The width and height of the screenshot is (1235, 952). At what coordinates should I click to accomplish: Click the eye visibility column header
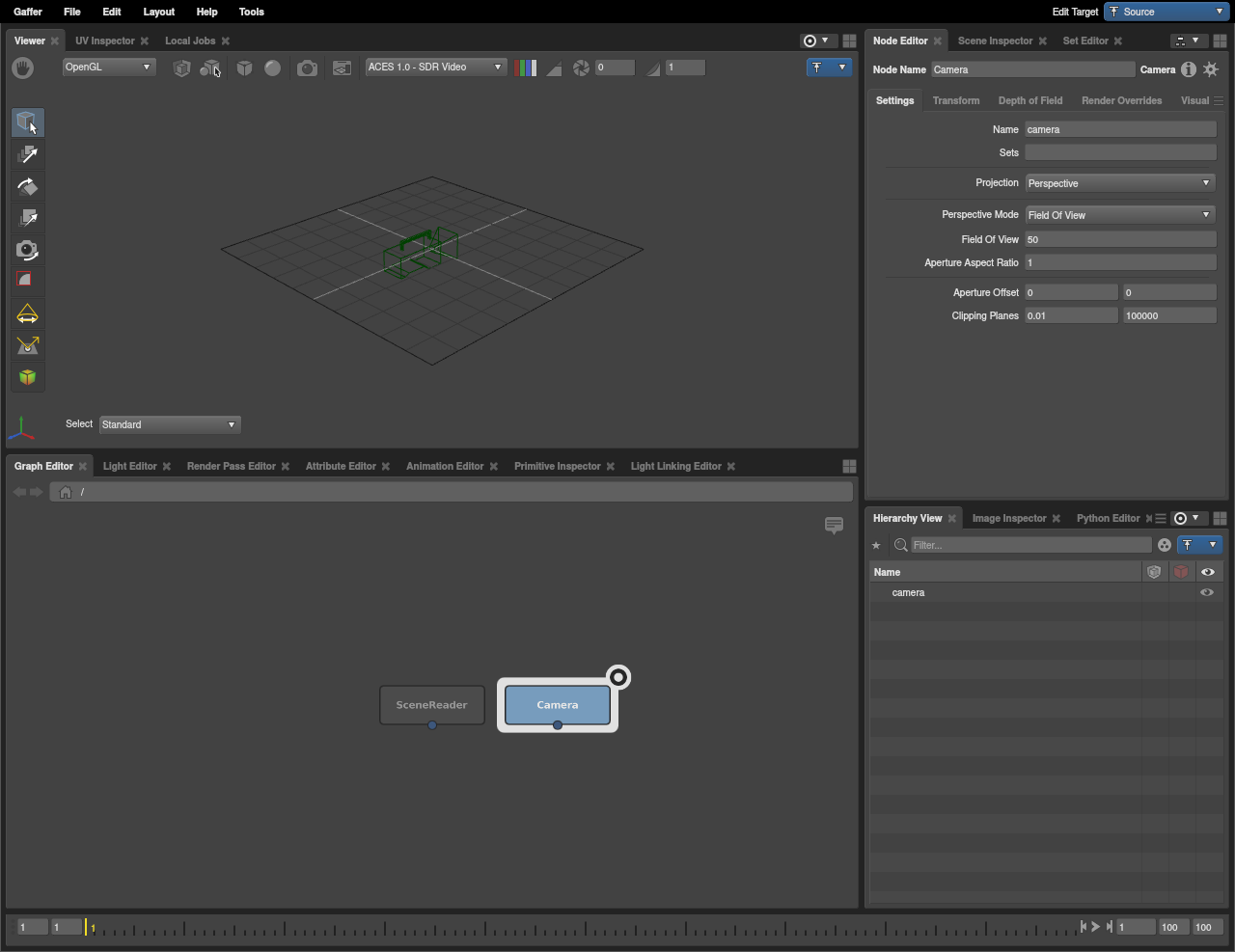[x=1208, y=572]
